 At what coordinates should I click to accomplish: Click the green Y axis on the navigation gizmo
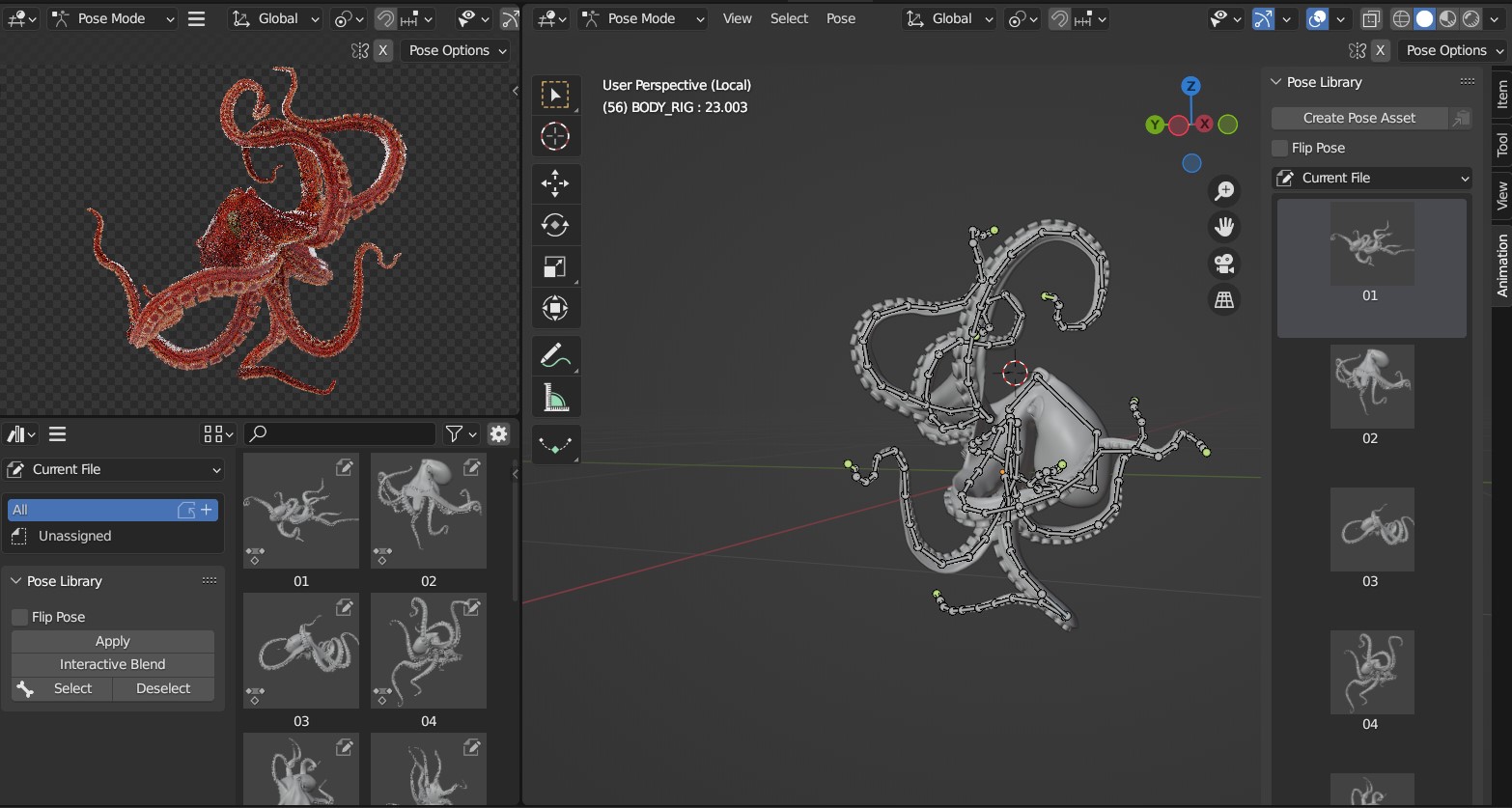(1155, 124)
